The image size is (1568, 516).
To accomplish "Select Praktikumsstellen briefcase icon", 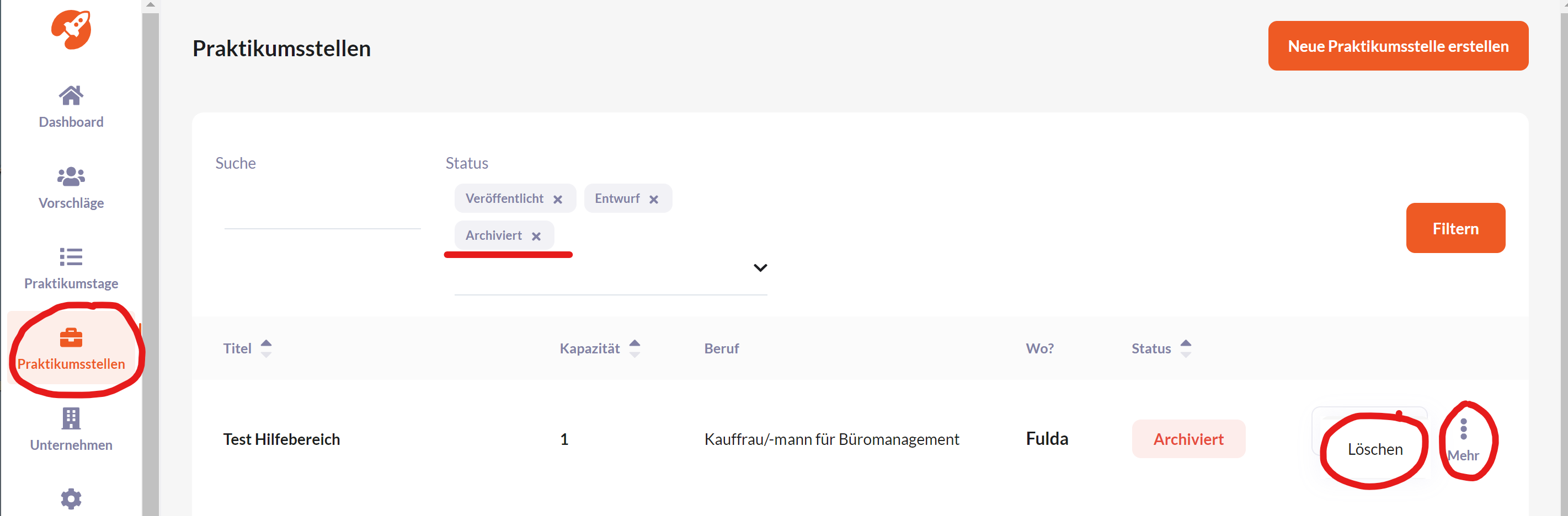I will pos(71,337).
